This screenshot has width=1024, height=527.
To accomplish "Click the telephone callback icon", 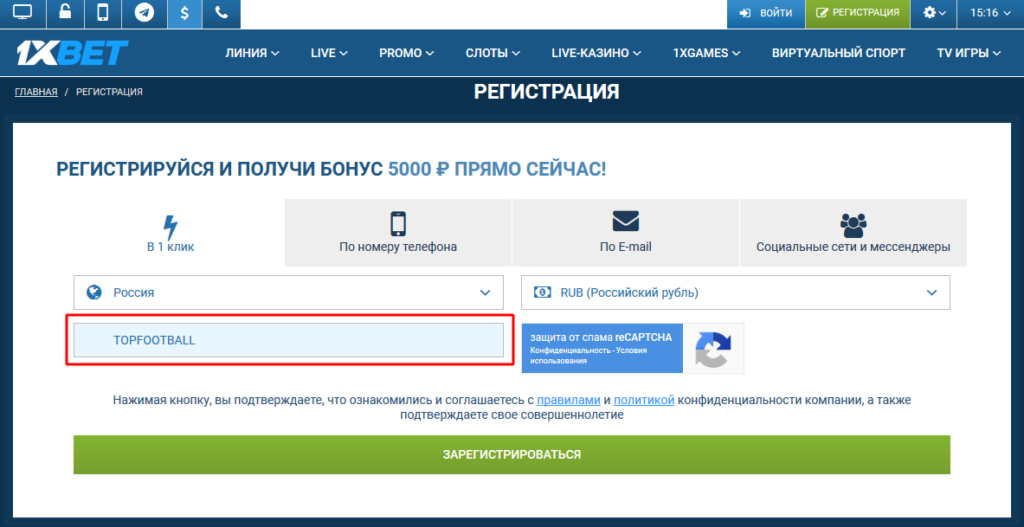I will 221,14.
